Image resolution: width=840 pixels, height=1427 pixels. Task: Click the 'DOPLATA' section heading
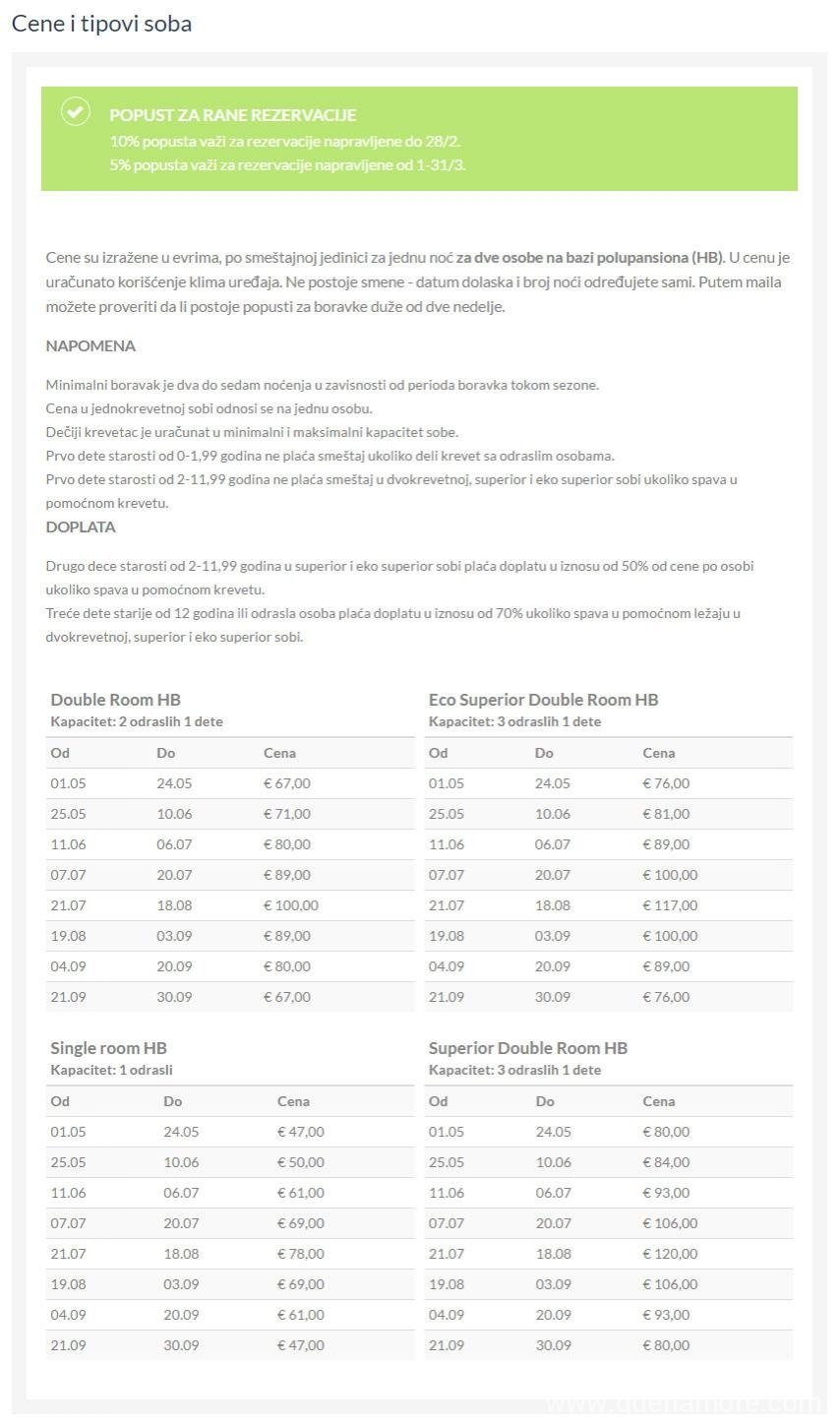81,527
